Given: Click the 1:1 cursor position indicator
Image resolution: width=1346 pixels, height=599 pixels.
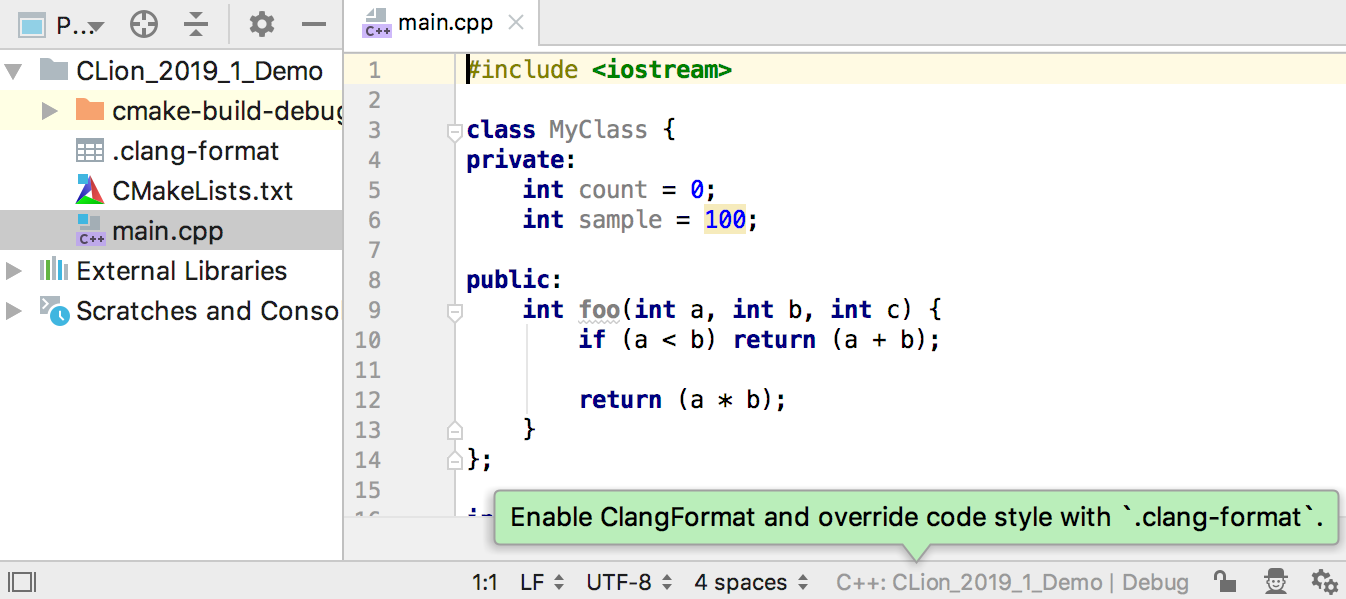Looking at the screenshot, I should [x=484, y=582].
